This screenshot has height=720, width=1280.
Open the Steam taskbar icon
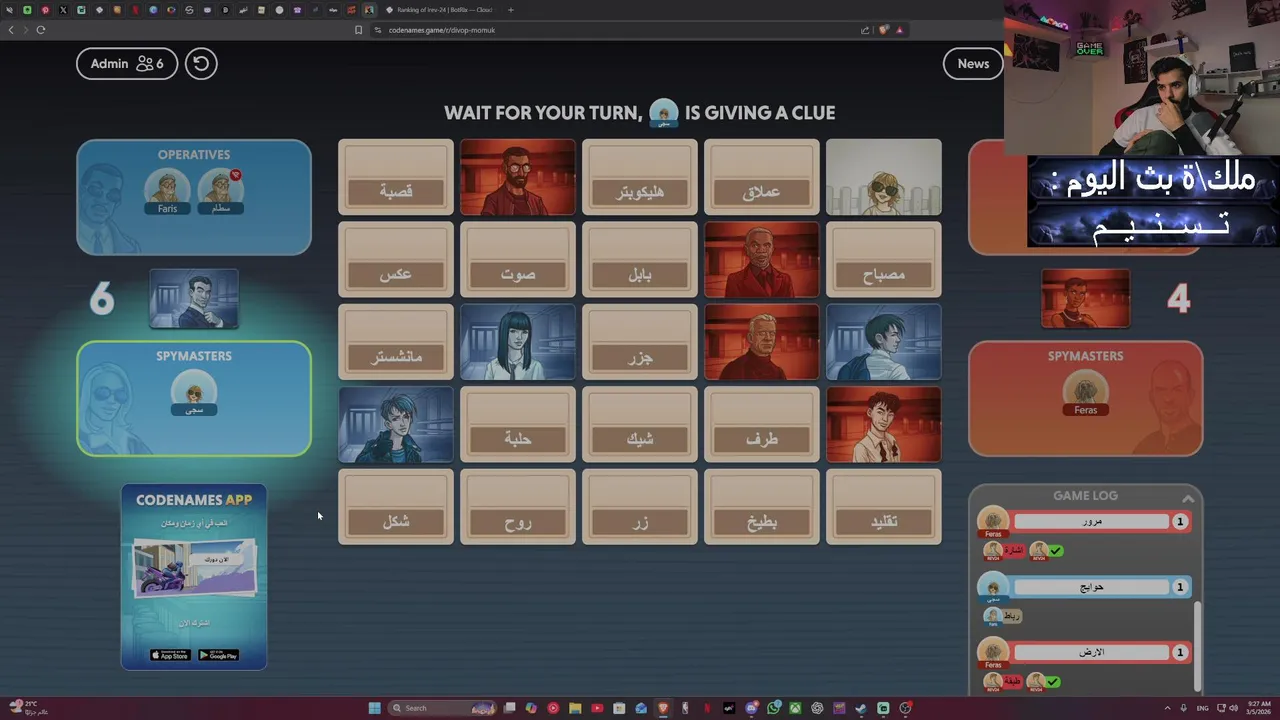(861, 708)
